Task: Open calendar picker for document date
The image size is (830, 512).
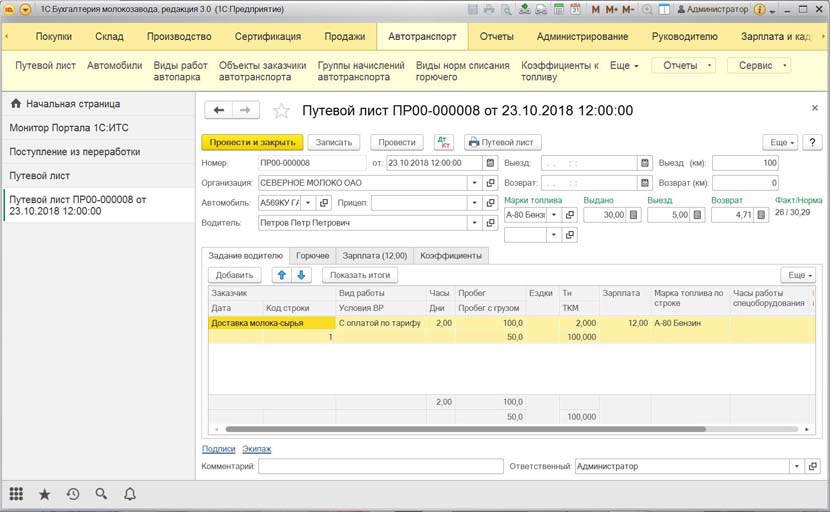Action: point(490,163)
